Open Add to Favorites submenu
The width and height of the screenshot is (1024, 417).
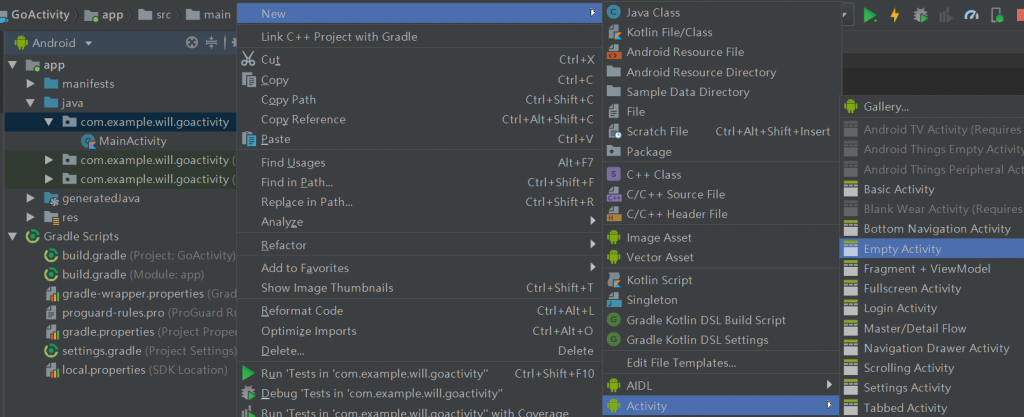point(418,268)
